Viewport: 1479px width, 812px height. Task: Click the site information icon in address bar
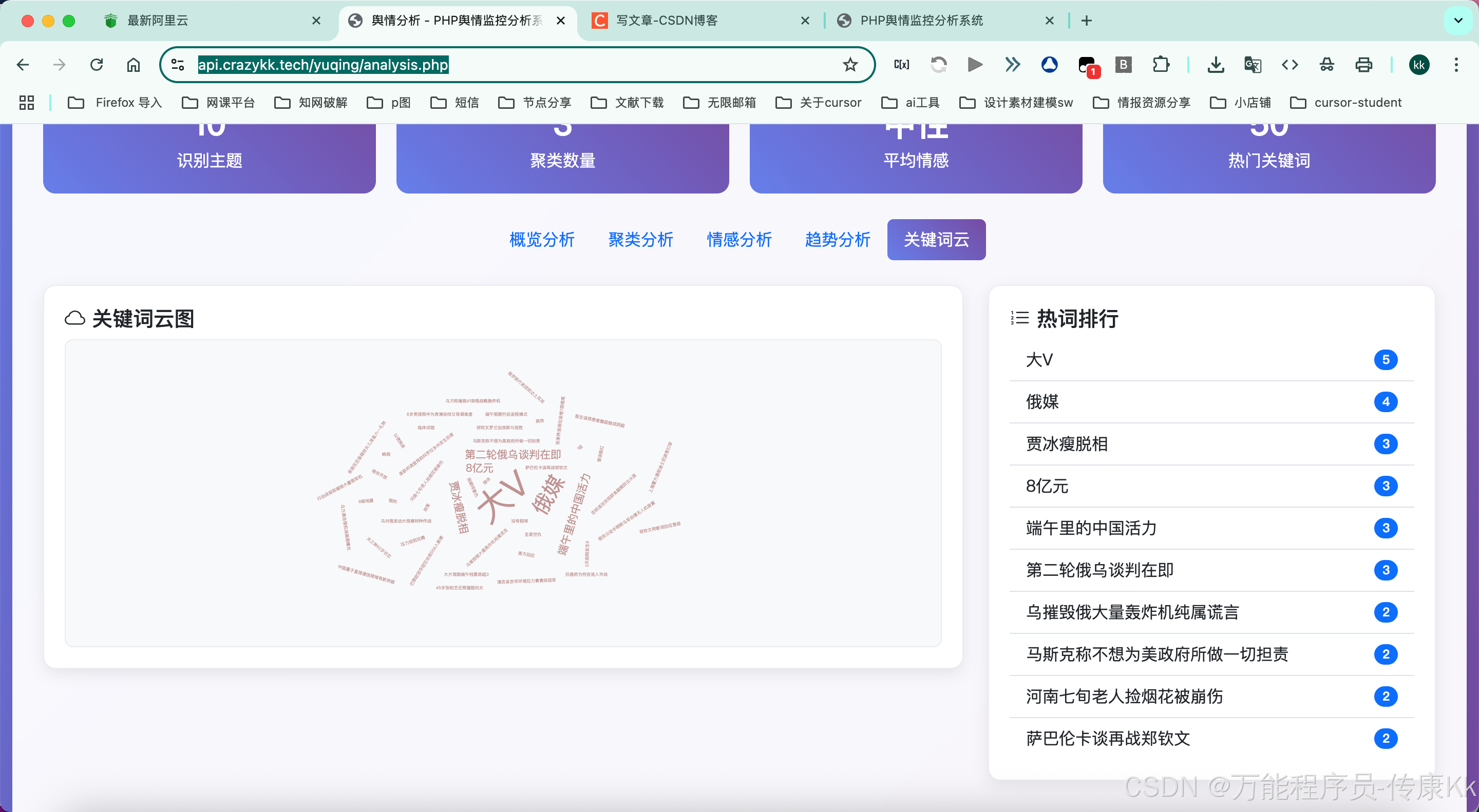click(x=178, y=65)
